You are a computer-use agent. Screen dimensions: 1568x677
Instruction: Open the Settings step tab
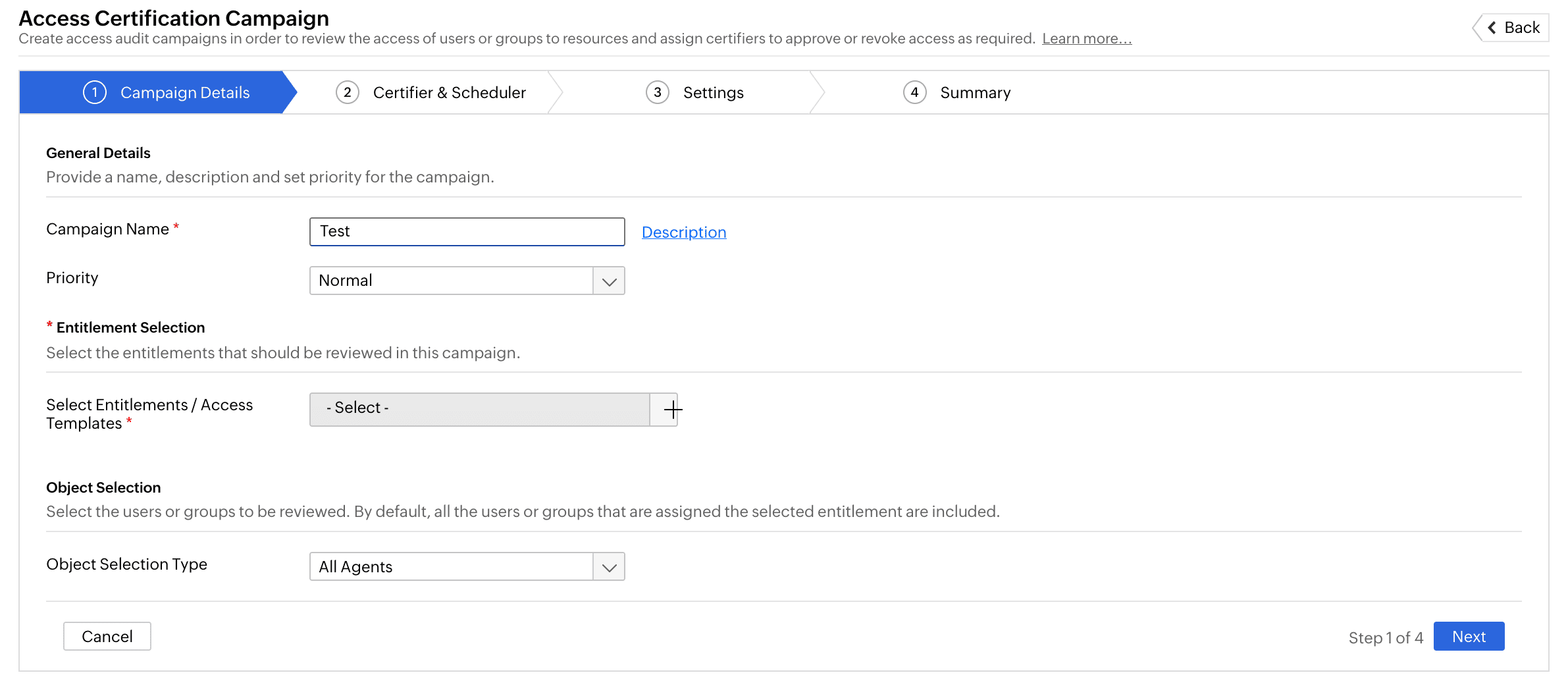694,92
